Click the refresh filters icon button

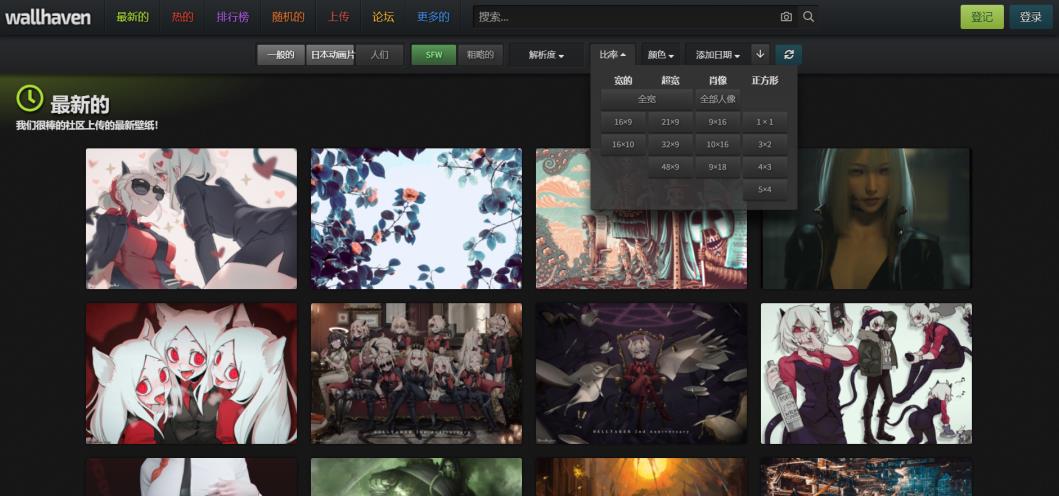pos(788,55)
